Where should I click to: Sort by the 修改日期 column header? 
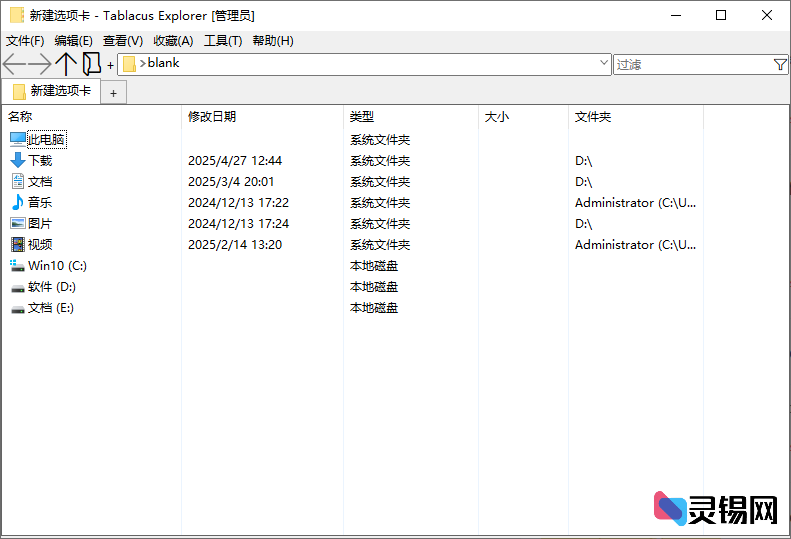262,117
